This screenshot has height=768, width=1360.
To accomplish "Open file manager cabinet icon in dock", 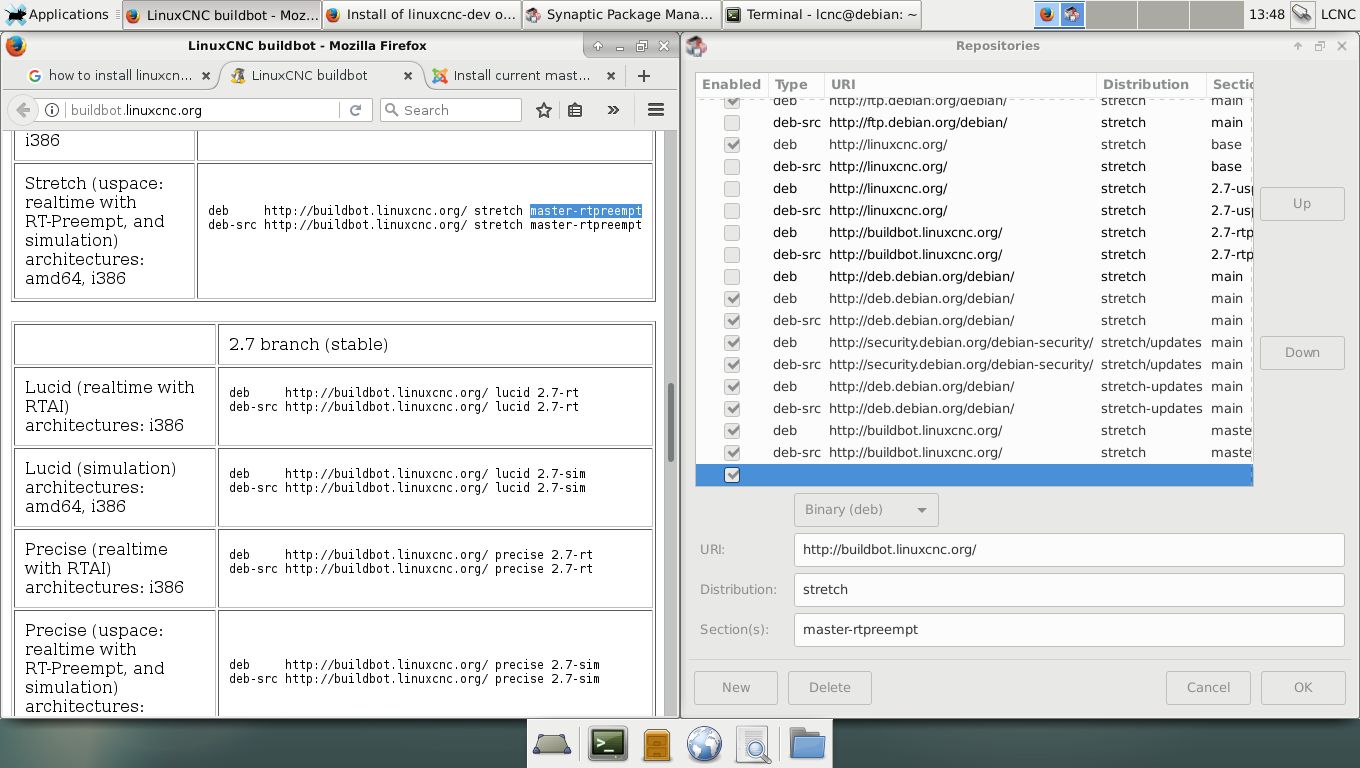I will pyautogui.click(x=657, y=744).
